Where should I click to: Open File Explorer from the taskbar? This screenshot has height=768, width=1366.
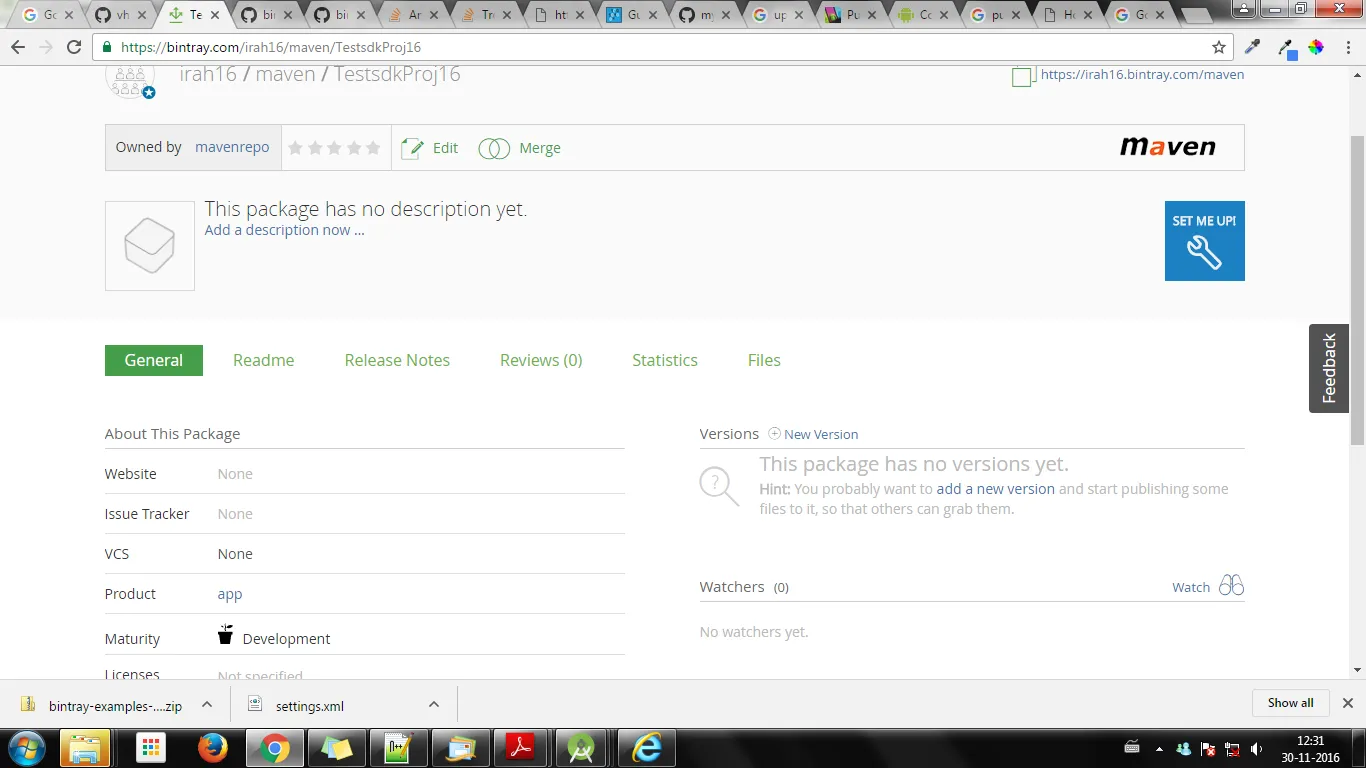click(85, 748)
